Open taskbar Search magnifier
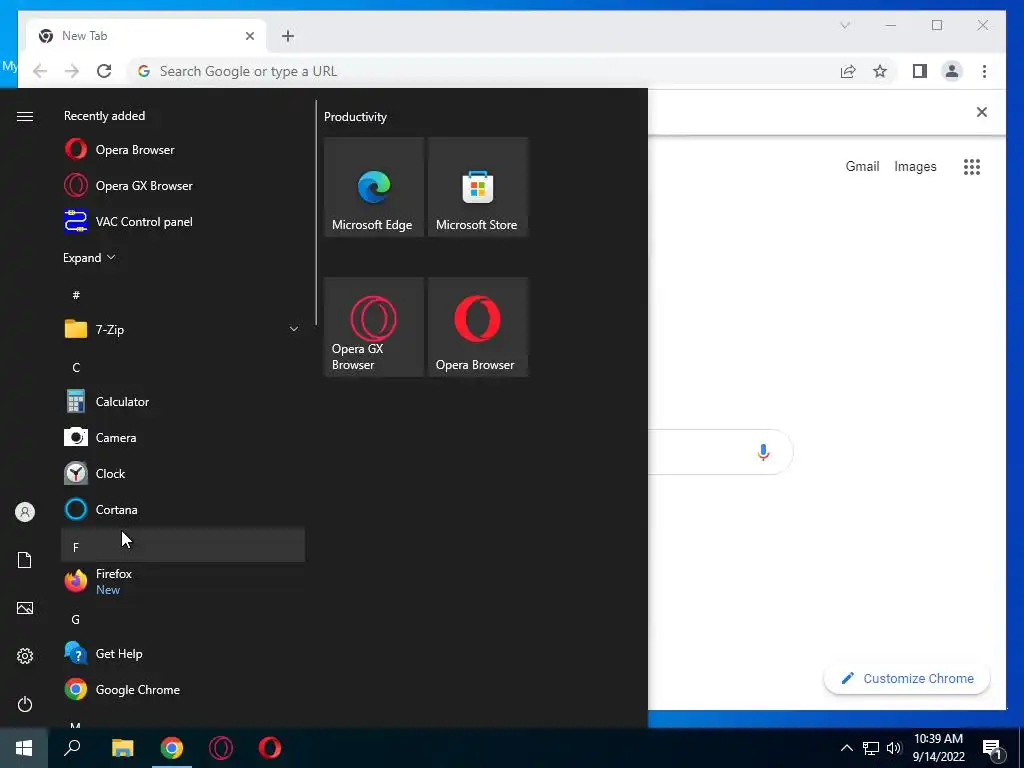 pos(72,748)
